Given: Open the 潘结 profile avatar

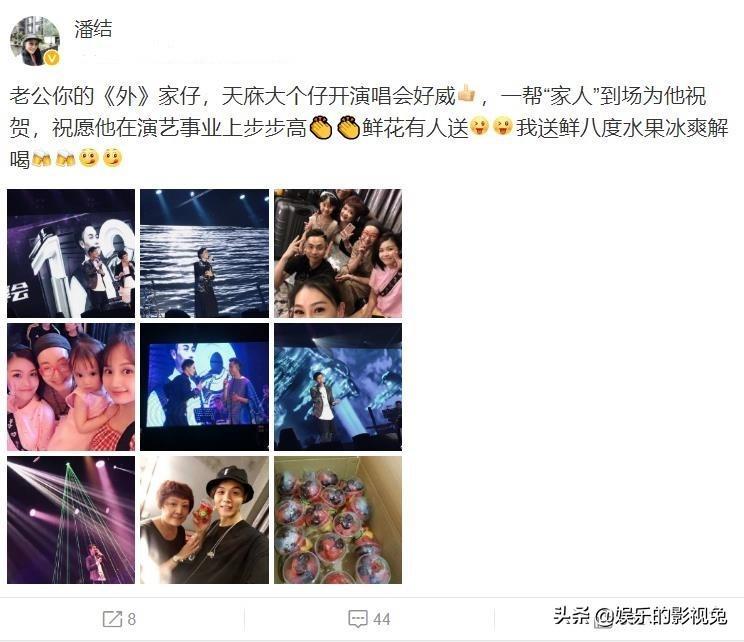Looking at the screenshot, I should coord(34,41).
